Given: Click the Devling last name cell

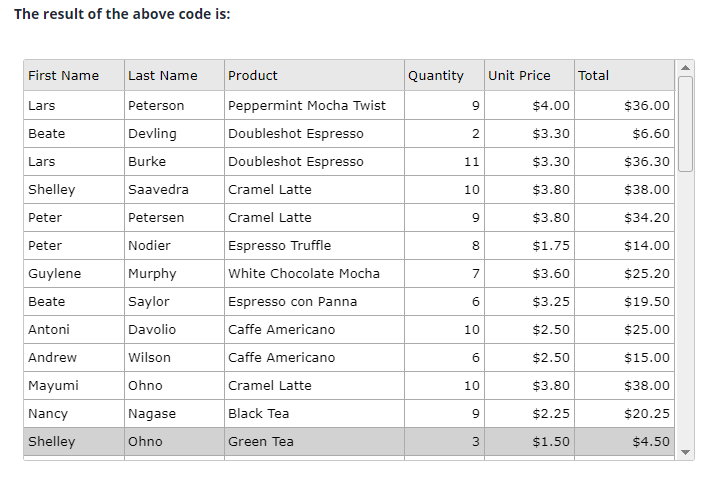Looking at the screenshot, I should (152, 134).
